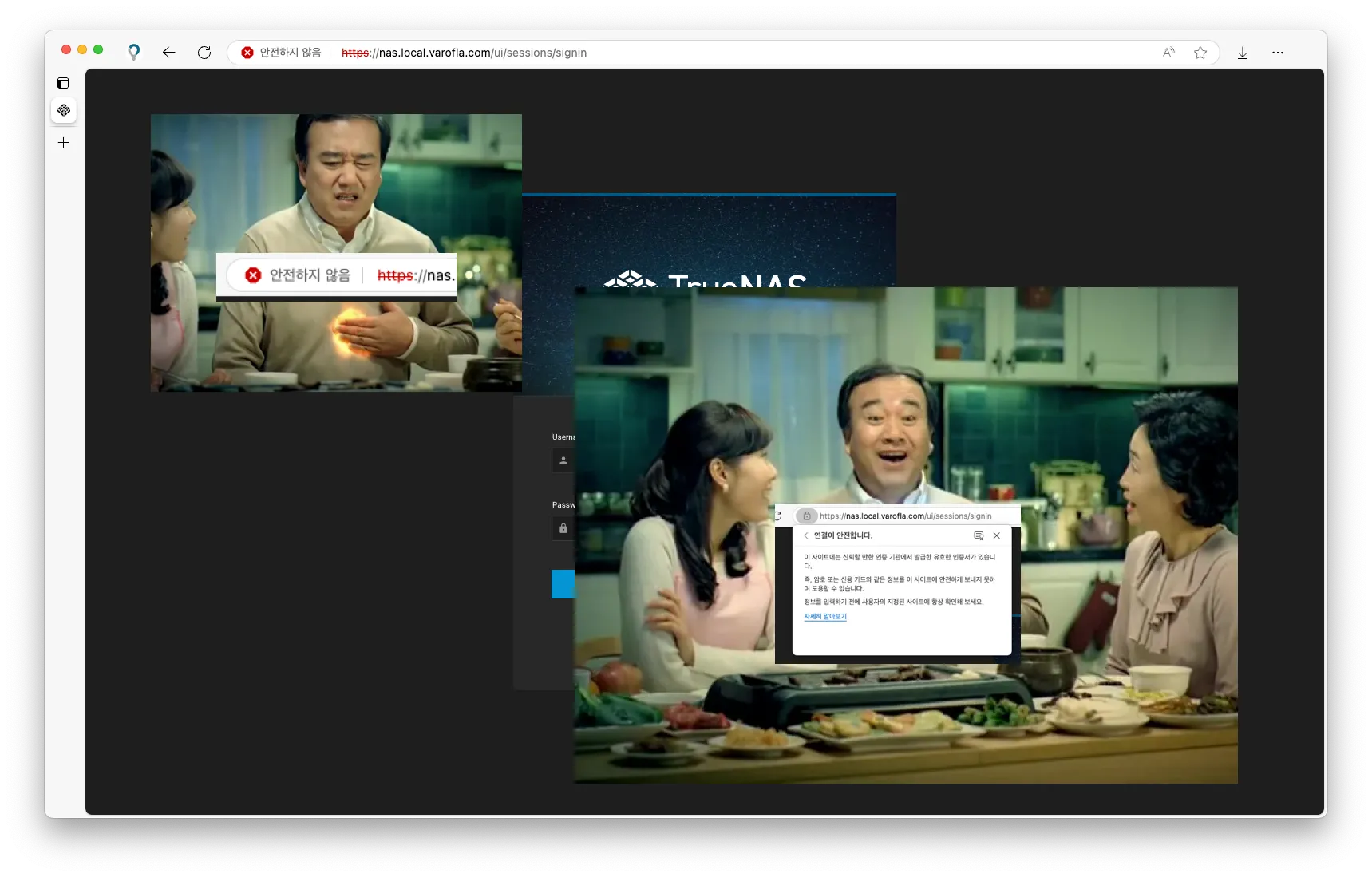Open the profile icon left of the back arrow
Viewport: 1372px width, 877px height.
pos(134,53)
